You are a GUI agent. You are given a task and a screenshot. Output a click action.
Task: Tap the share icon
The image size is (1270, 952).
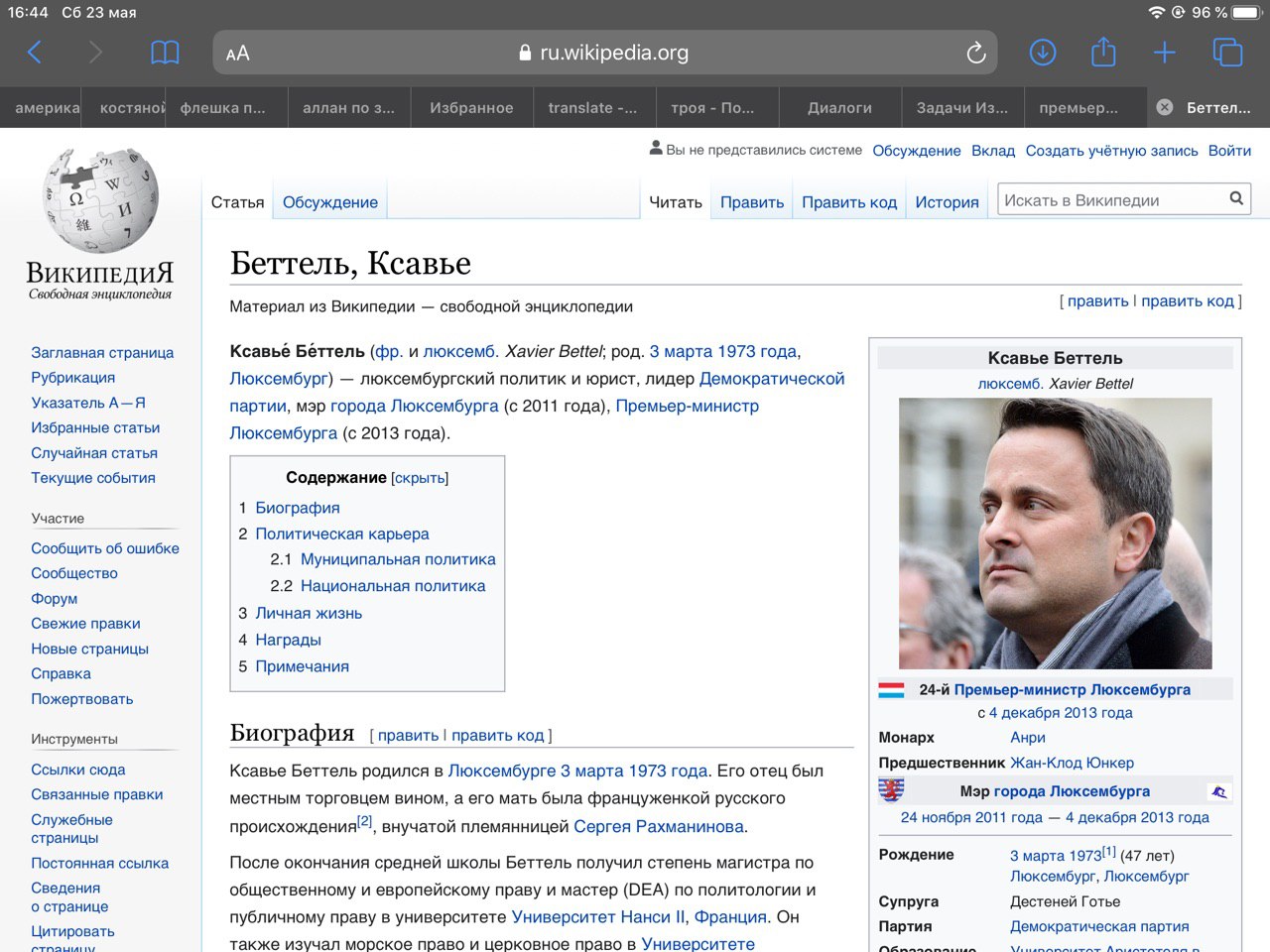(1103, 52)
